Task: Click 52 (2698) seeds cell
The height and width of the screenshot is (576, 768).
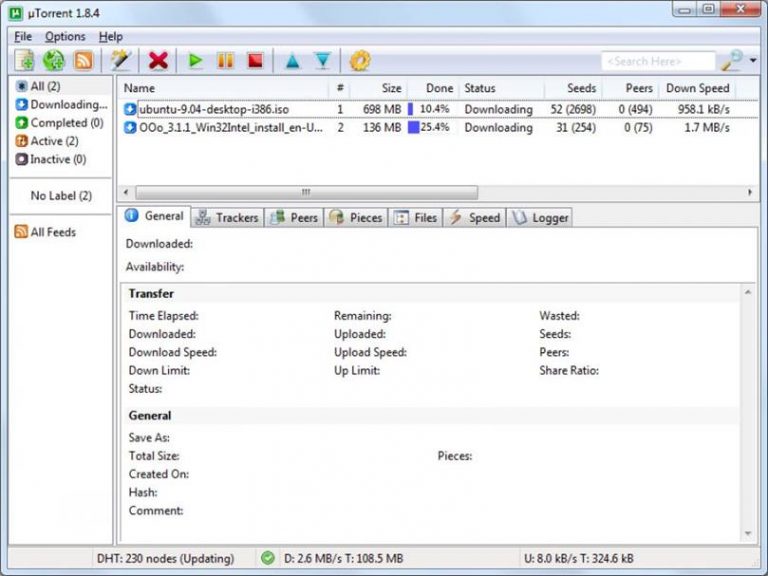Action: coord(573,109)
